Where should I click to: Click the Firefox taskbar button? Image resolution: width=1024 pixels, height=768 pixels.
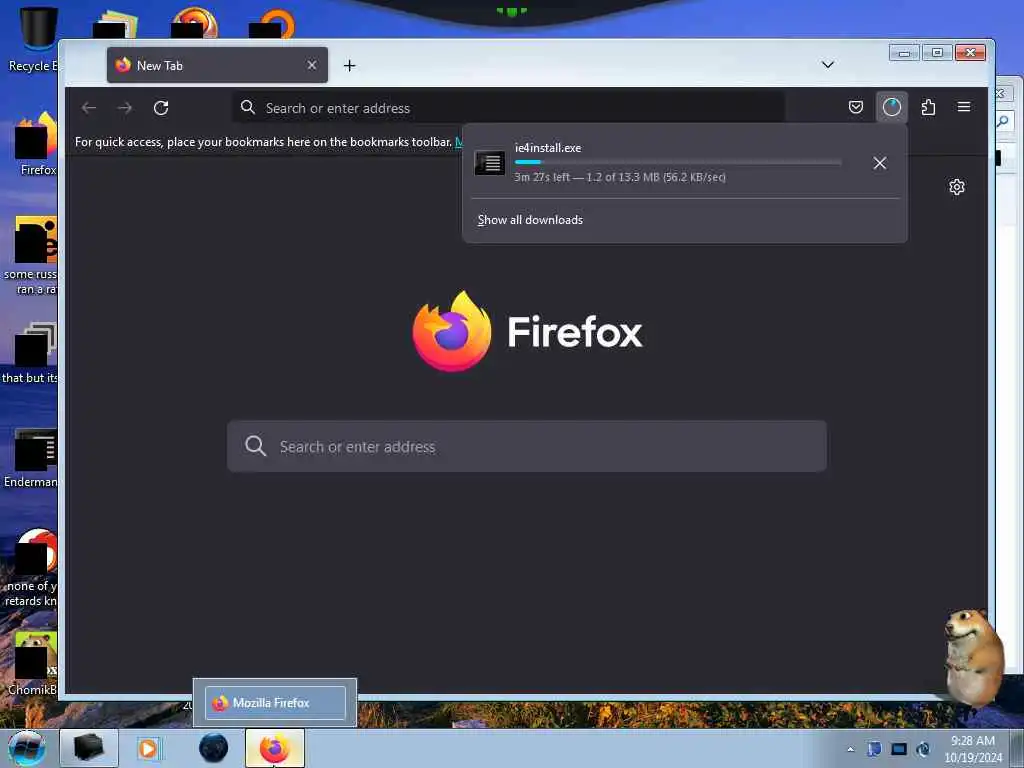(275, 748)
